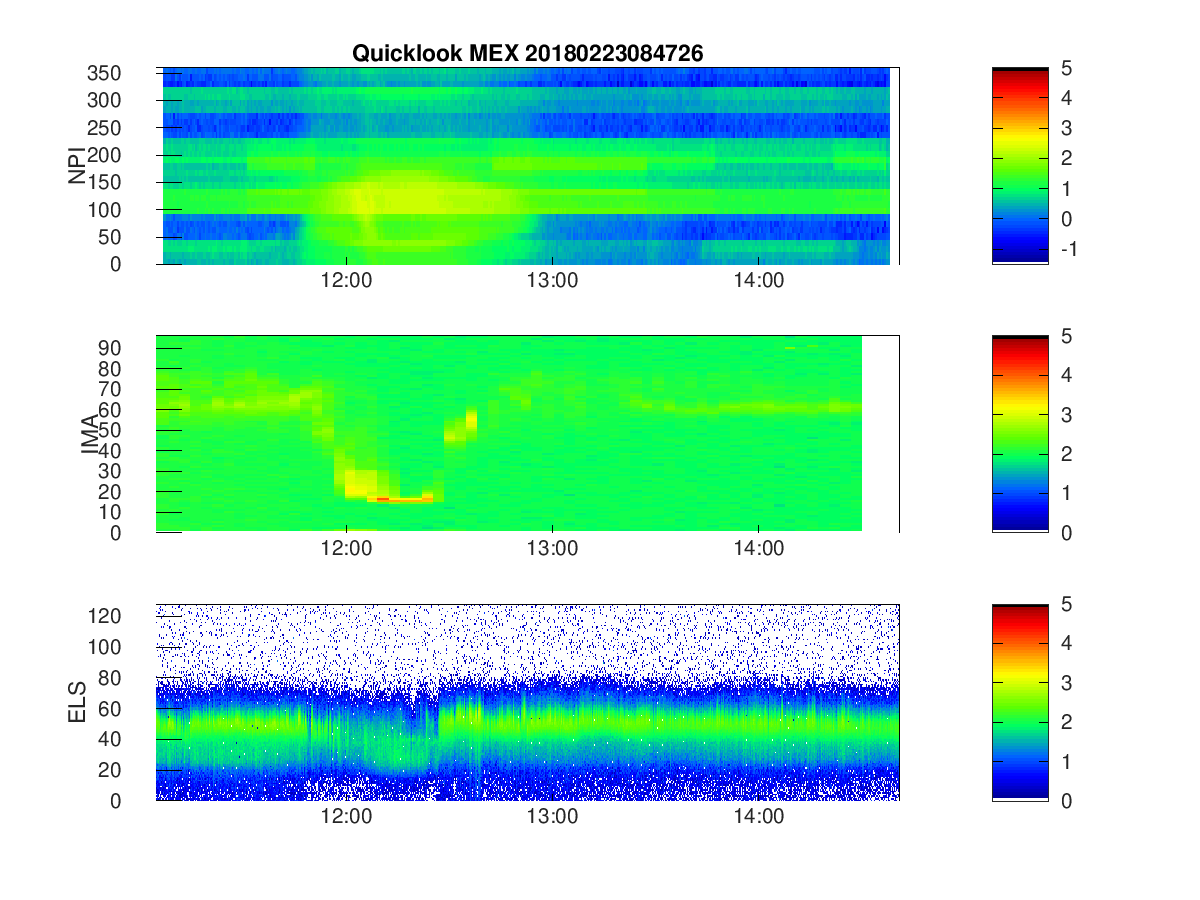Select the ELS y-axis label
1200x900 pixels.
pyautogui.click(x=77, y=702)
